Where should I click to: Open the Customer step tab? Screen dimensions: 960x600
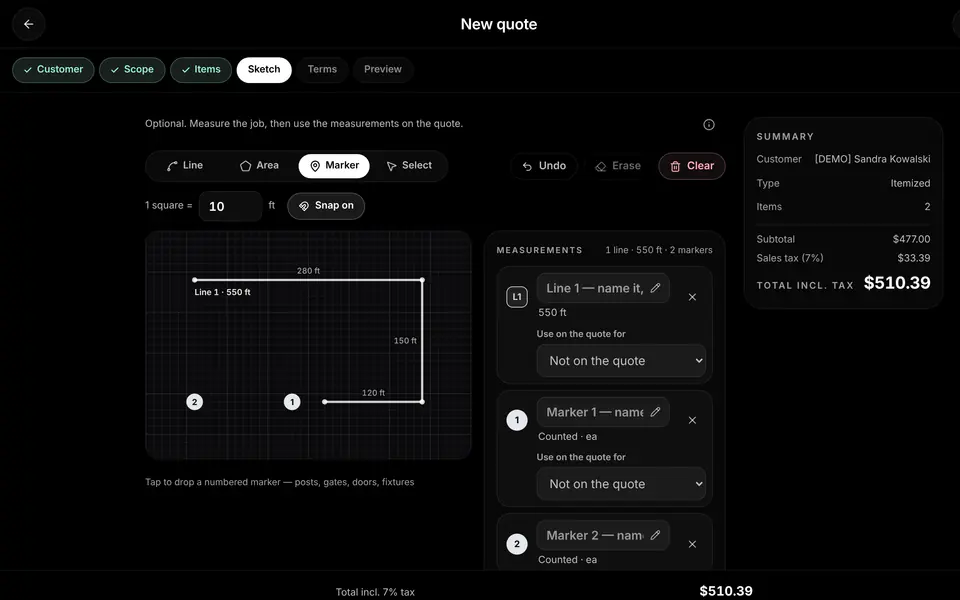click(53, 70)
